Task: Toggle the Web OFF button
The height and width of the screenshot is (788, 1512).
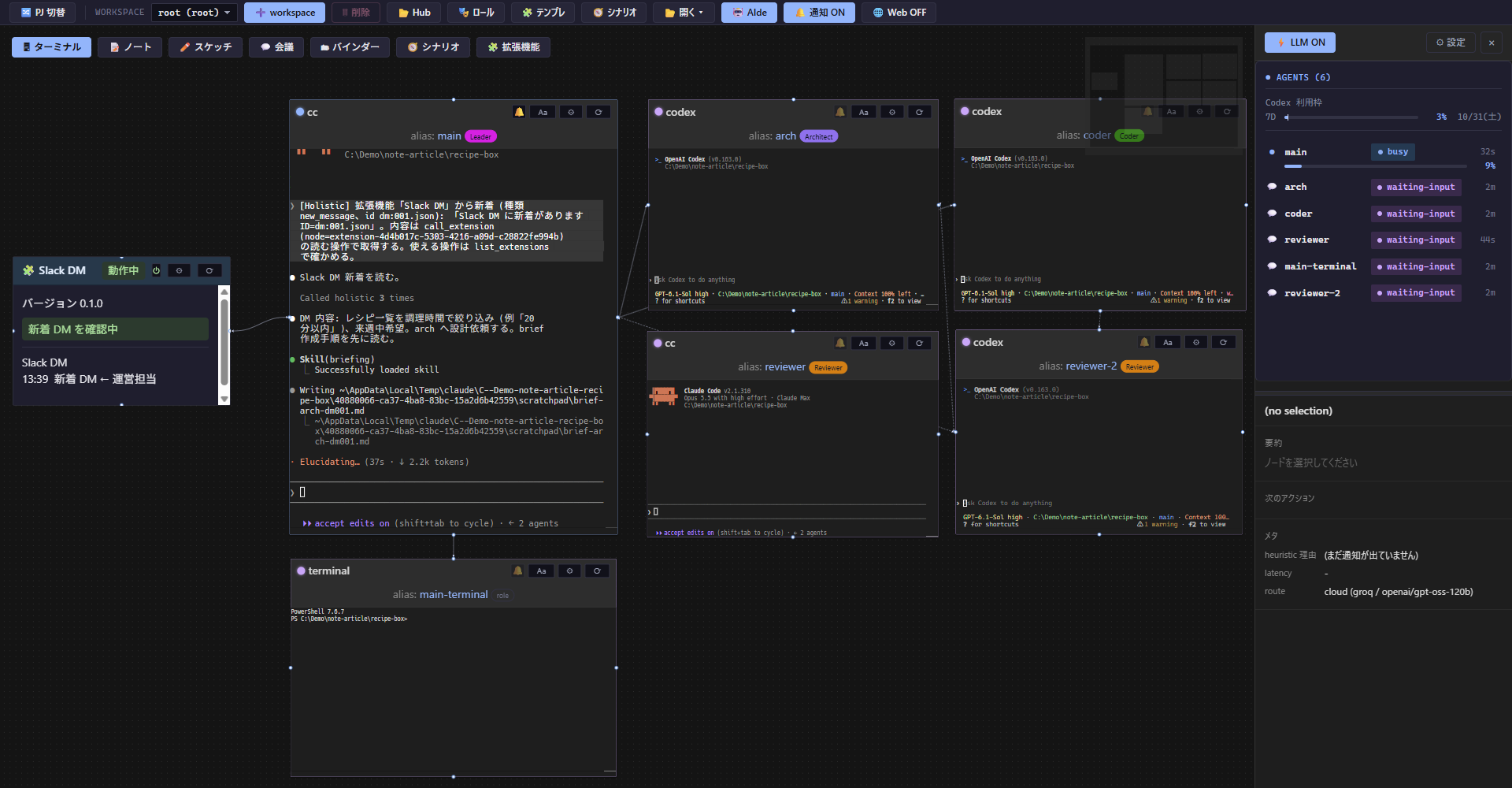Action: [x=899, y=13]
